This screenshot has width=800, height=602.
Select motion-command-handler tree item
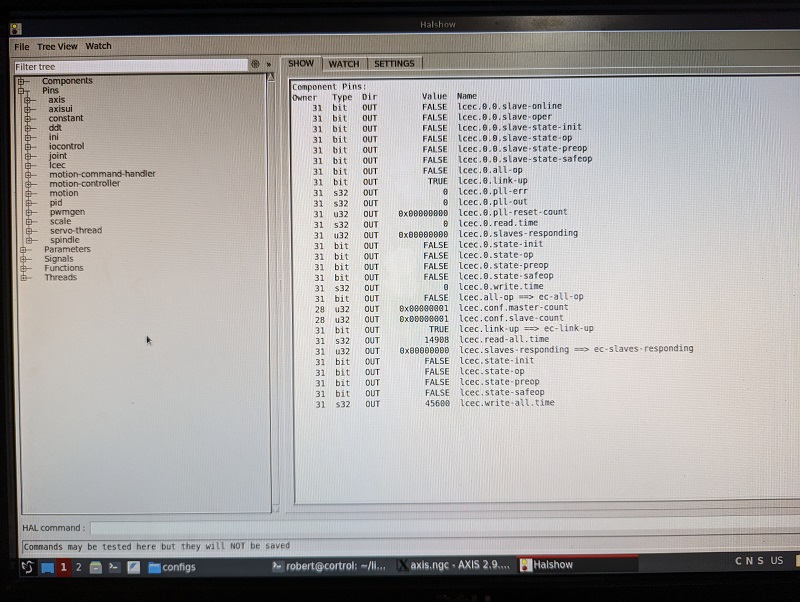pos(102,174)
